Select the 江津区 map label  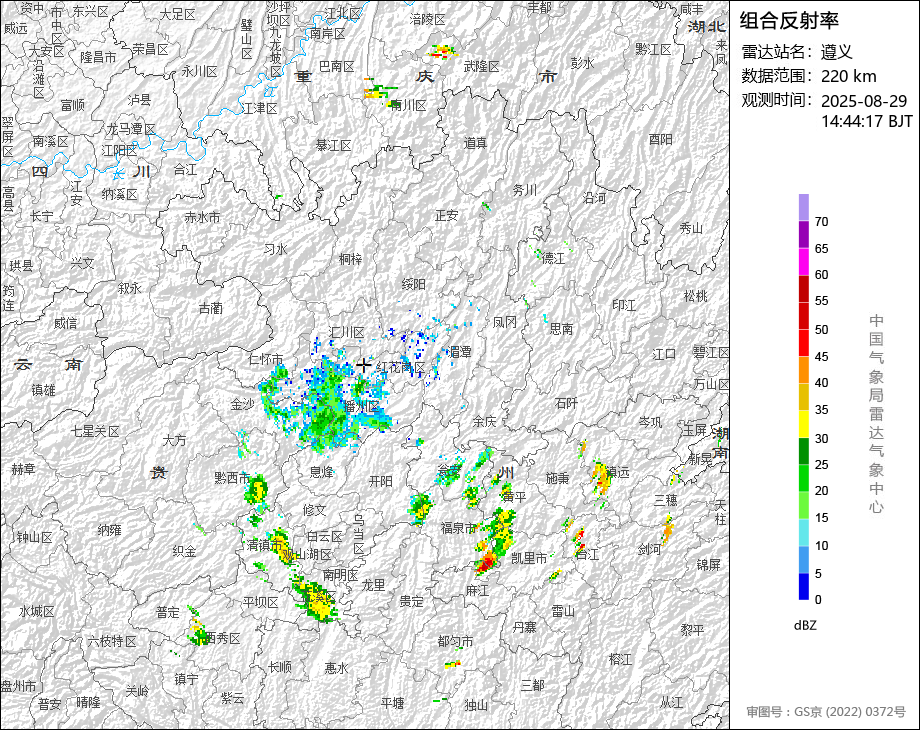point(260,108)
